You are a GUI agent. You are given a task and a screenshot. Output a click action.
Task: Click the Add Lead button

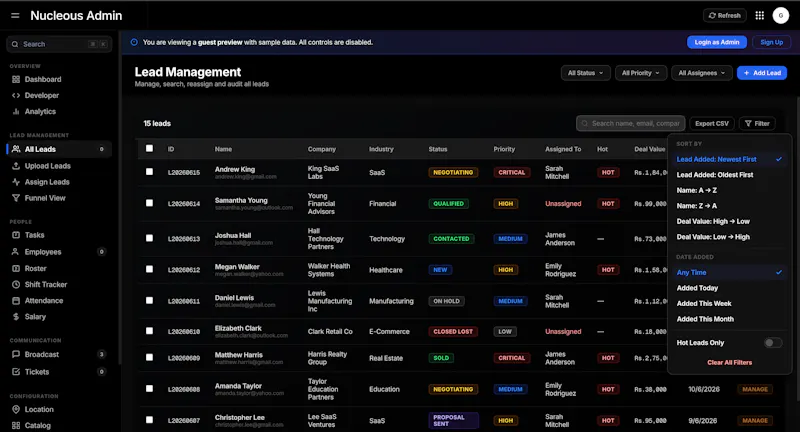(762, 73)
